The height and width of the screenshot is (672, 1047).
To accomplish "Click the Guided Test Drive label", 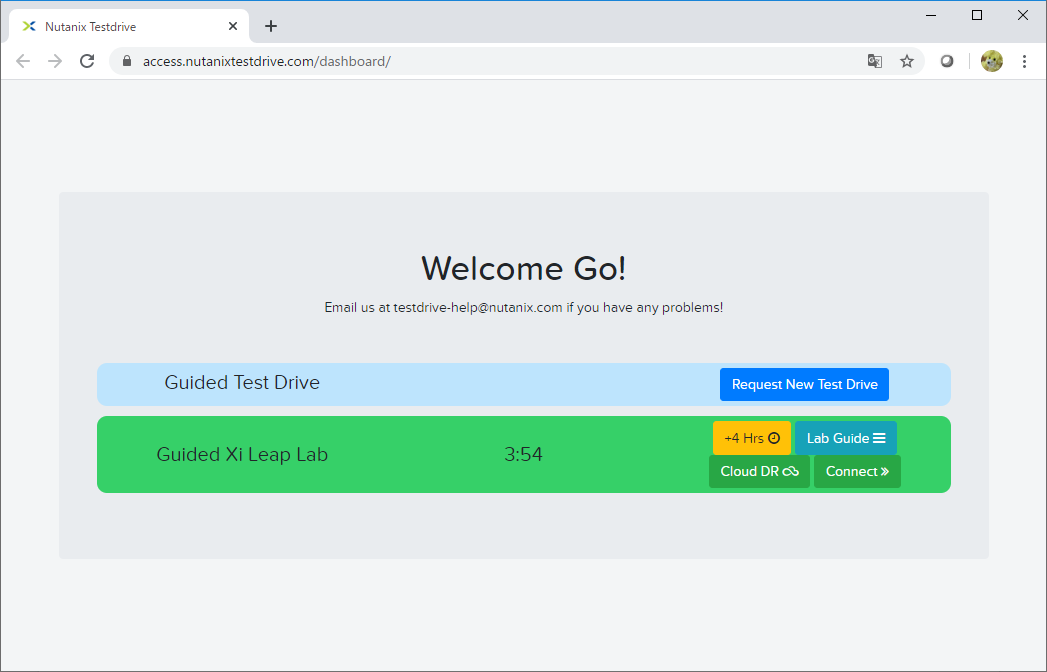I will click(242, 382).
